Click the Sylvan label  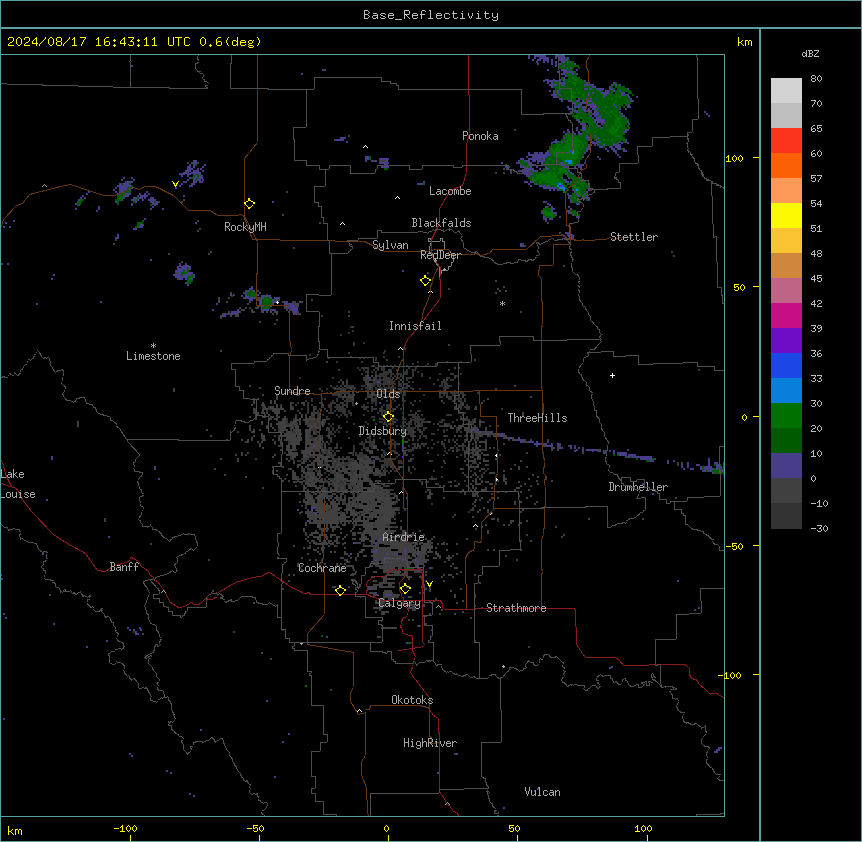coord(390,245)
